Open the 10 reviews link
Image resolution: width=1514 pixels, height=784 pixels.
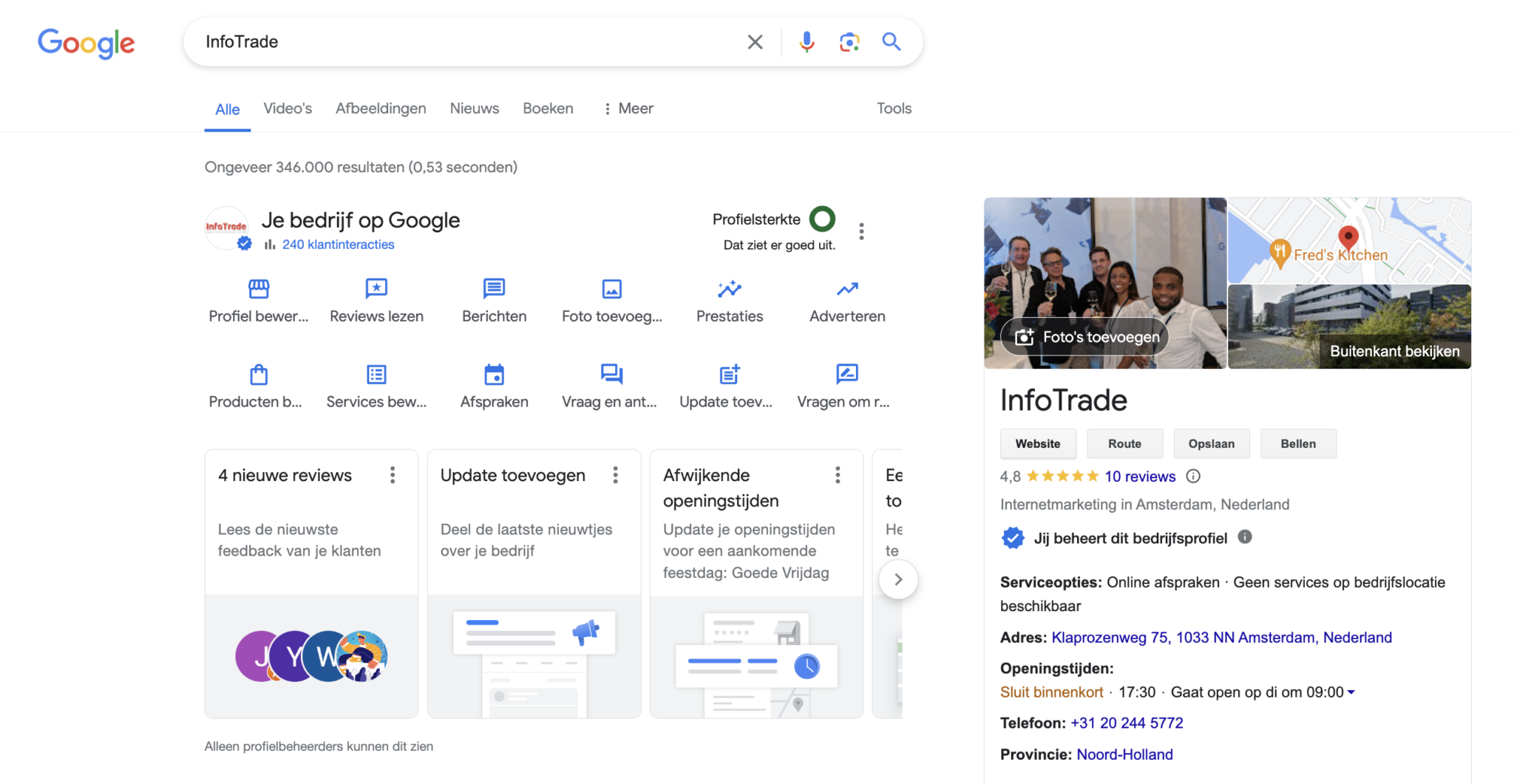(x=1140, y=477)
